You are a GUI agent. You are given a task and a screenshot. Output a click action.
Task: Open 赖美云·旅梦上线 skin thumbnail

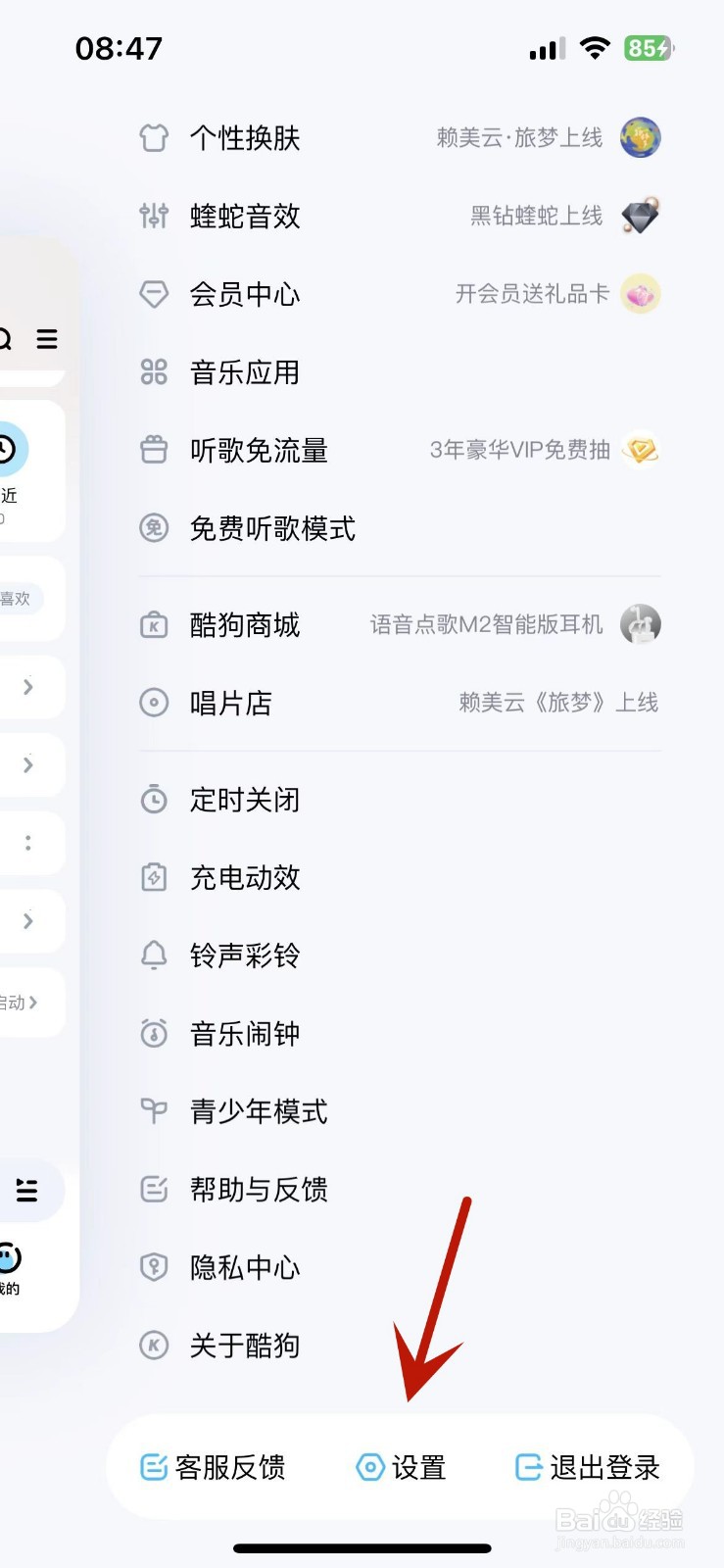tap(641, 138)
